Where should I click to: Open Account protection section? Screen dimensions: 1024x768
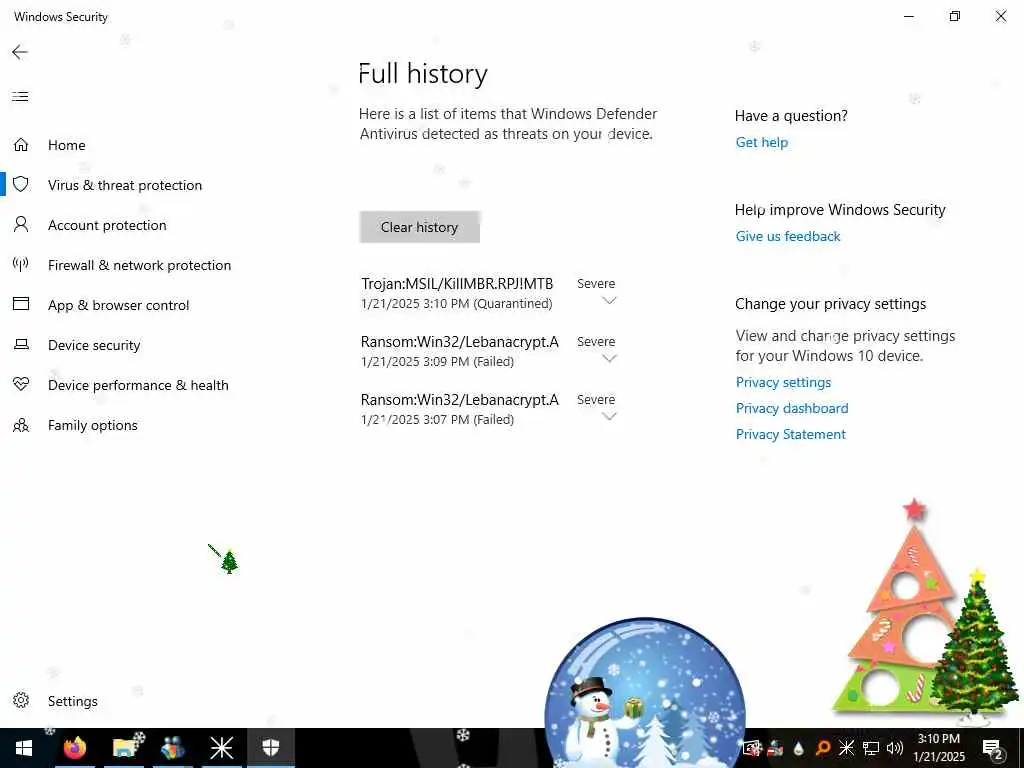tap(107, 225)
